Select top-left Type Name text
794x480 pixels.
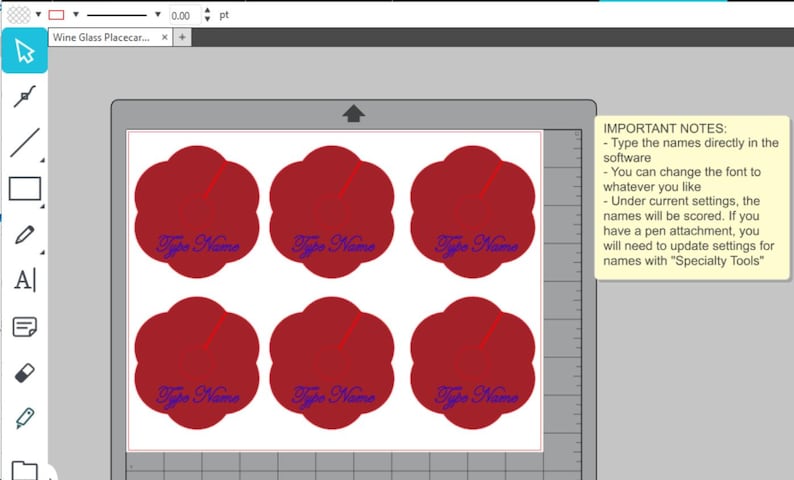[197, 246]
